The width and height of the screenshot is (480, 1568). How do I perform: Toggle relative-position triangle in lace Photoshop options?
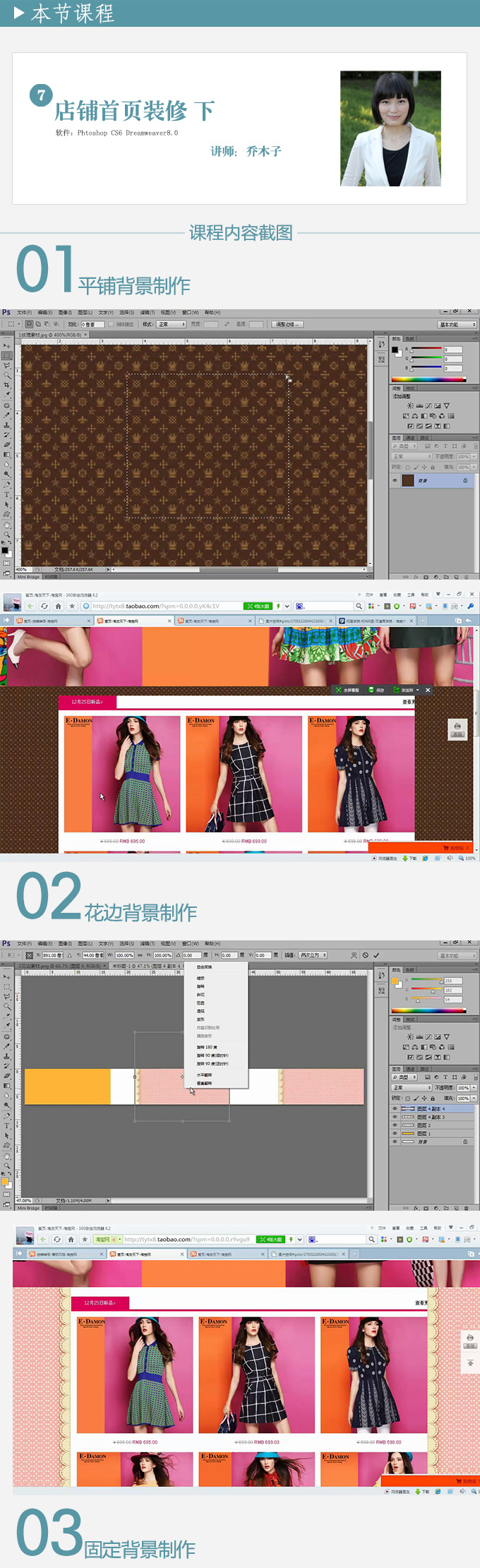point(69,955)
